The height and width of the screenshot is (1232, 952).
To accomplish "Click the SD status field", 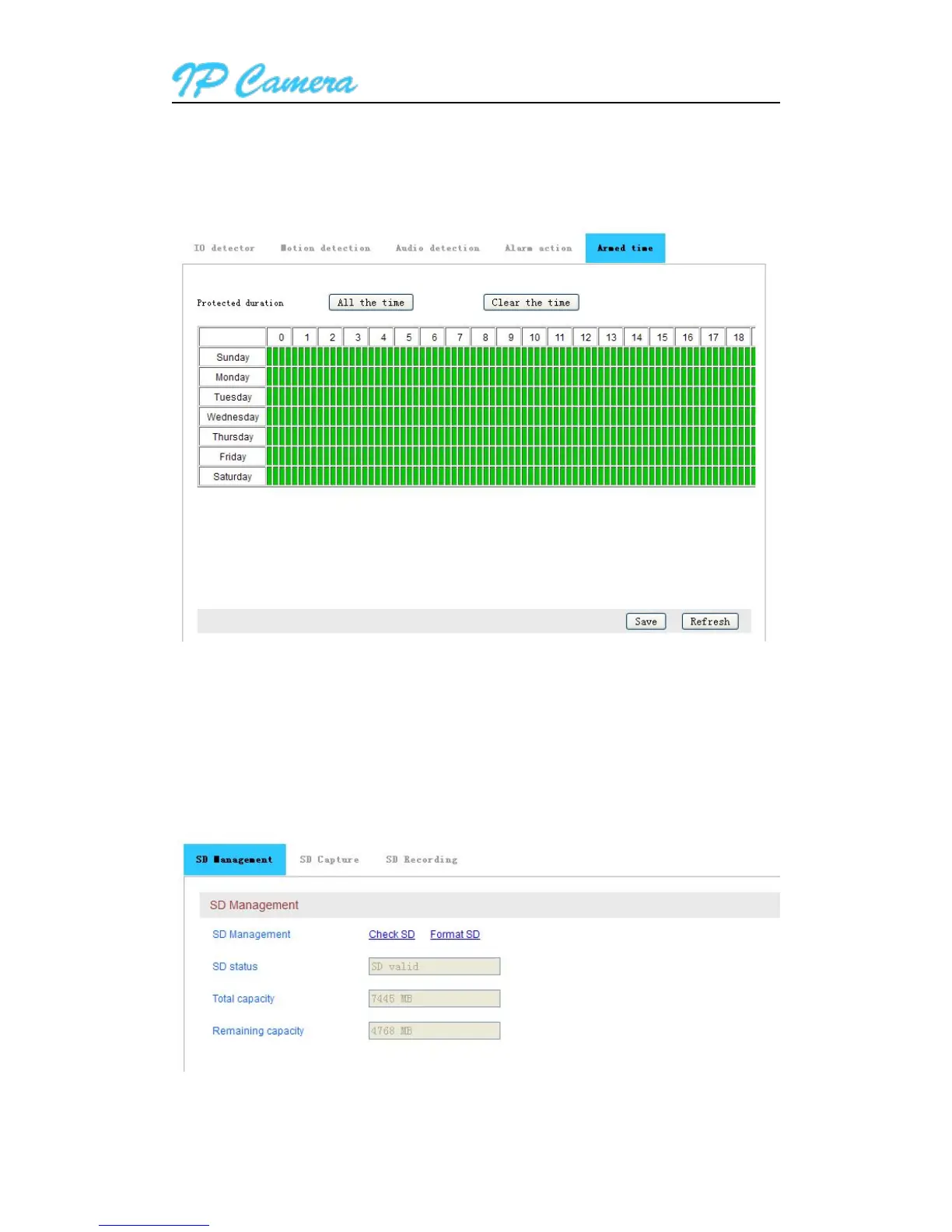I will pos(434,966).
